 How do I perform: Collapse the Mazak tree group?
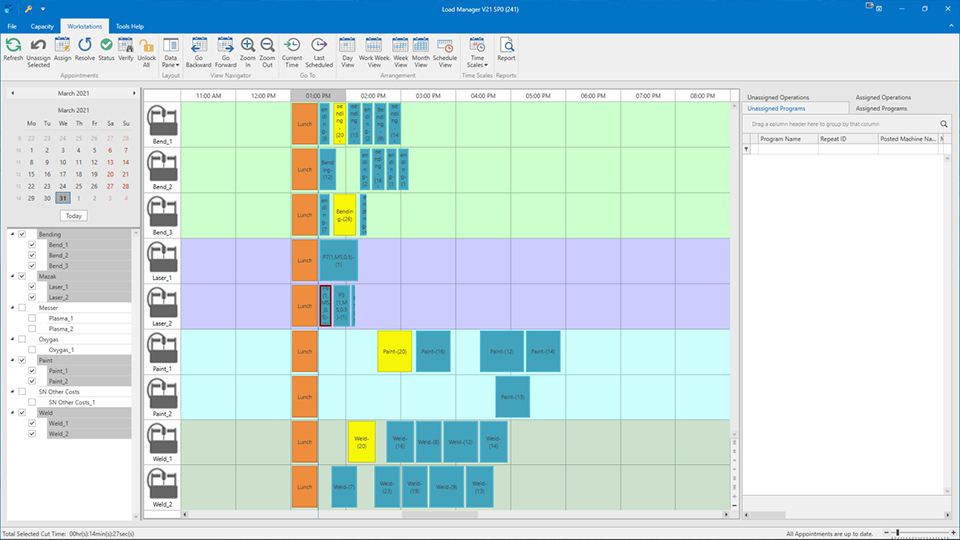[12, 276]
